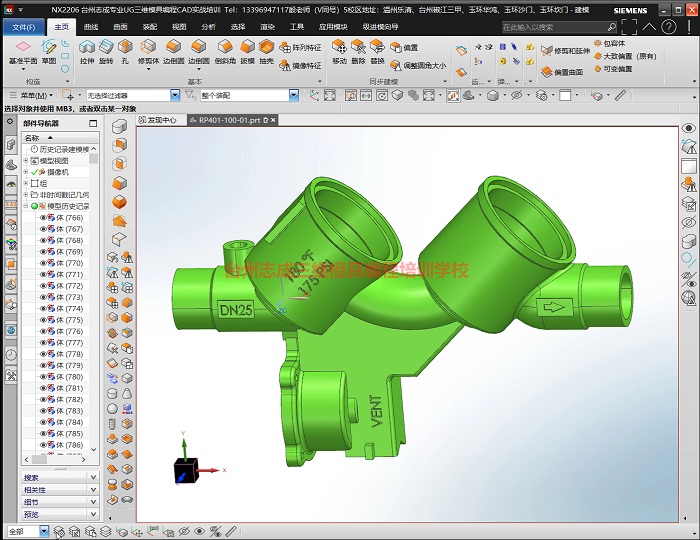Click the 倒斜角 (Chamfer) tool
The image size is (700, 540).
coord(225,51)
